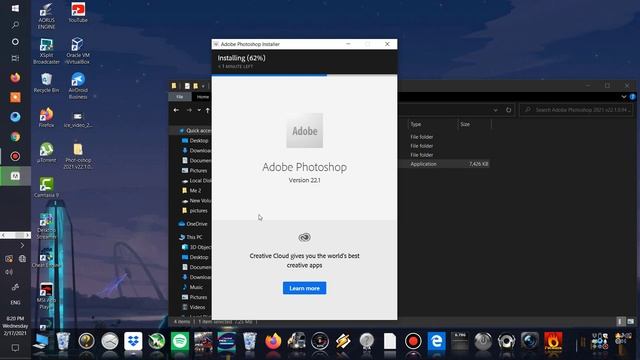Click the active Adobe installer taskbar item
Image resolution: width=640 pixels, height=360 pixels.
click(x=15, y=176)
